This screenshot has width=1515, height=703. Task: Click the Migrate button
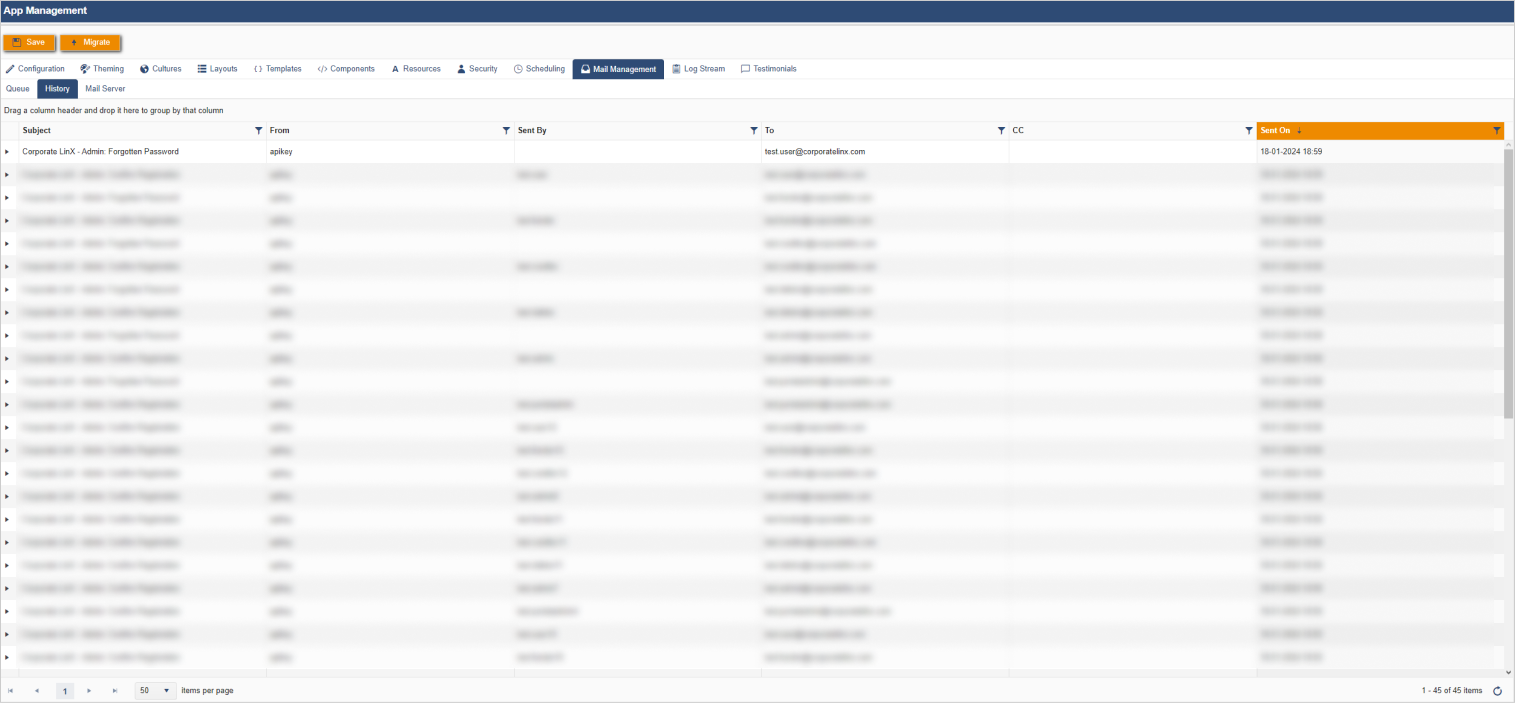coord(91,43)
